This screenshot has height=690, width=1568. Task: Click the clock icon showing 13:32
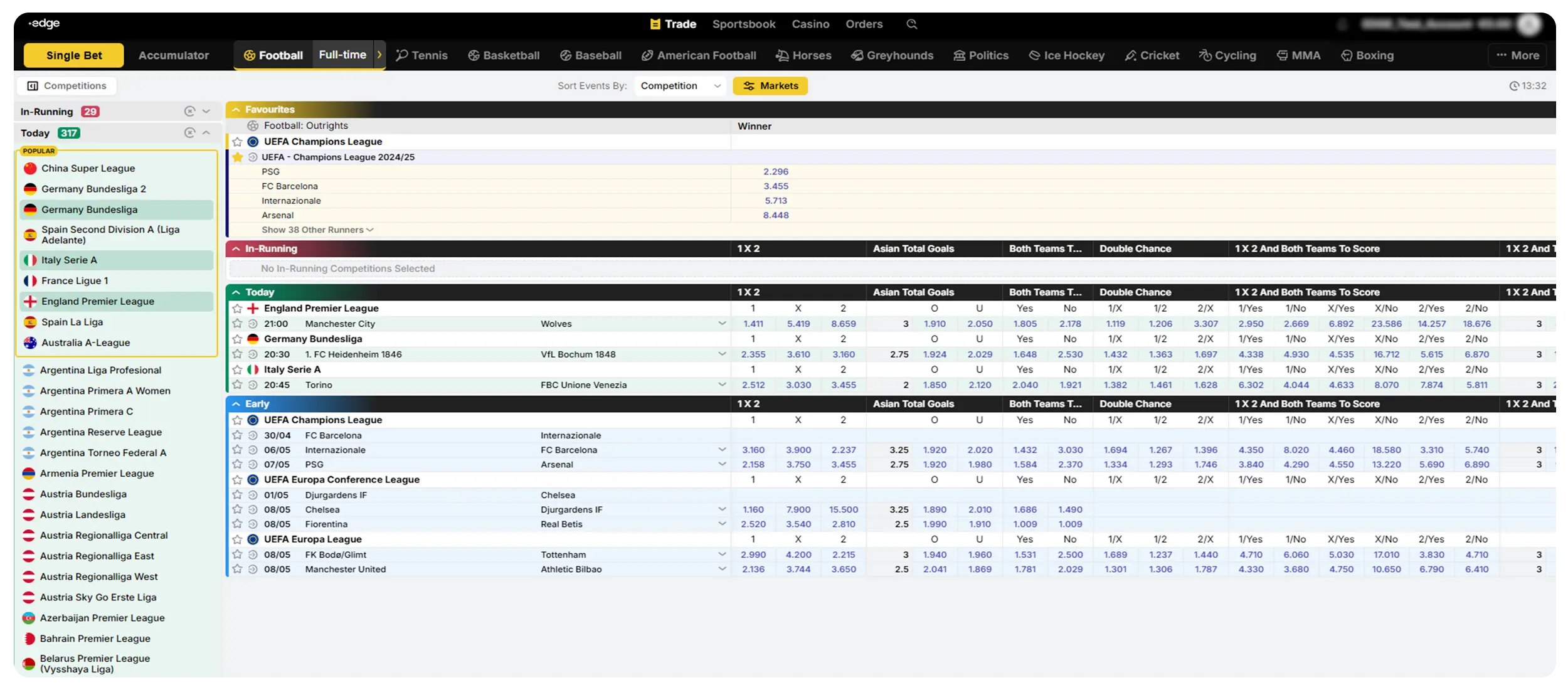click(x=1513, y=86)
